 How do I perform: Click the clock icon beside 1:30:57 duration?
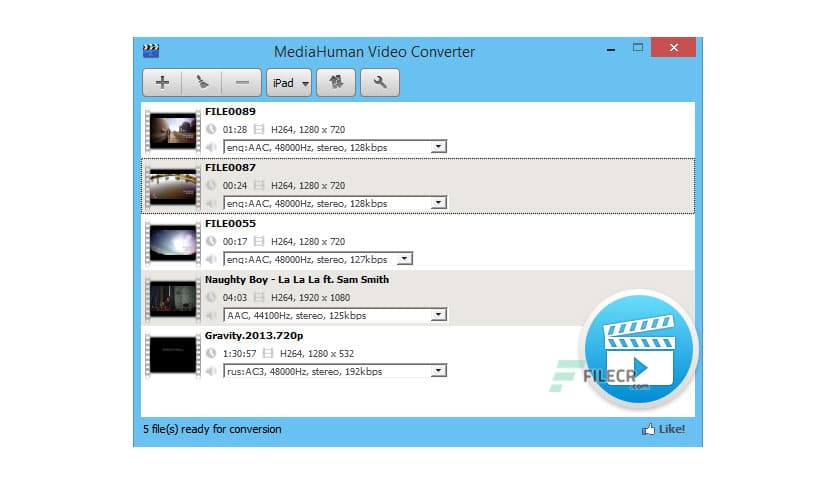click(211, 353)
